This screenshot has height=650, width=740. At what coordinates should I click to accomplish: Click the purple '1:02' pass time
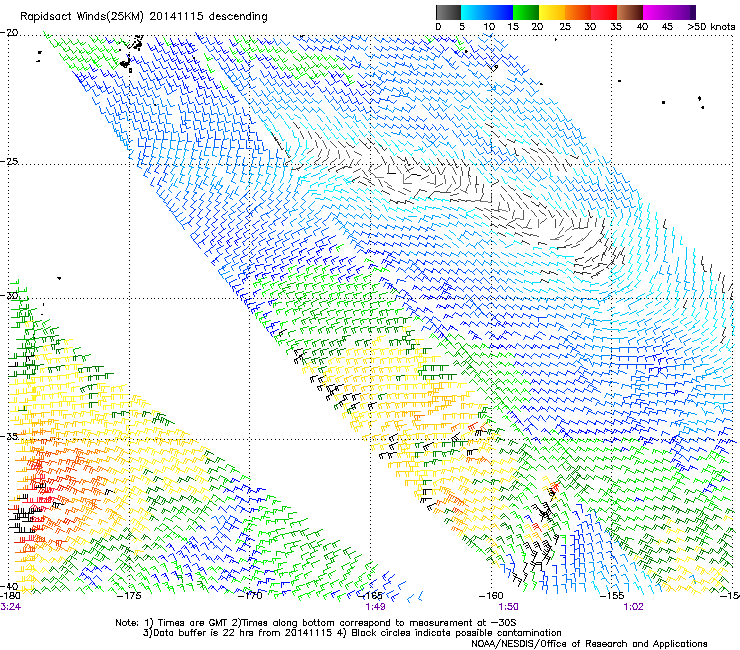(633, 607)
